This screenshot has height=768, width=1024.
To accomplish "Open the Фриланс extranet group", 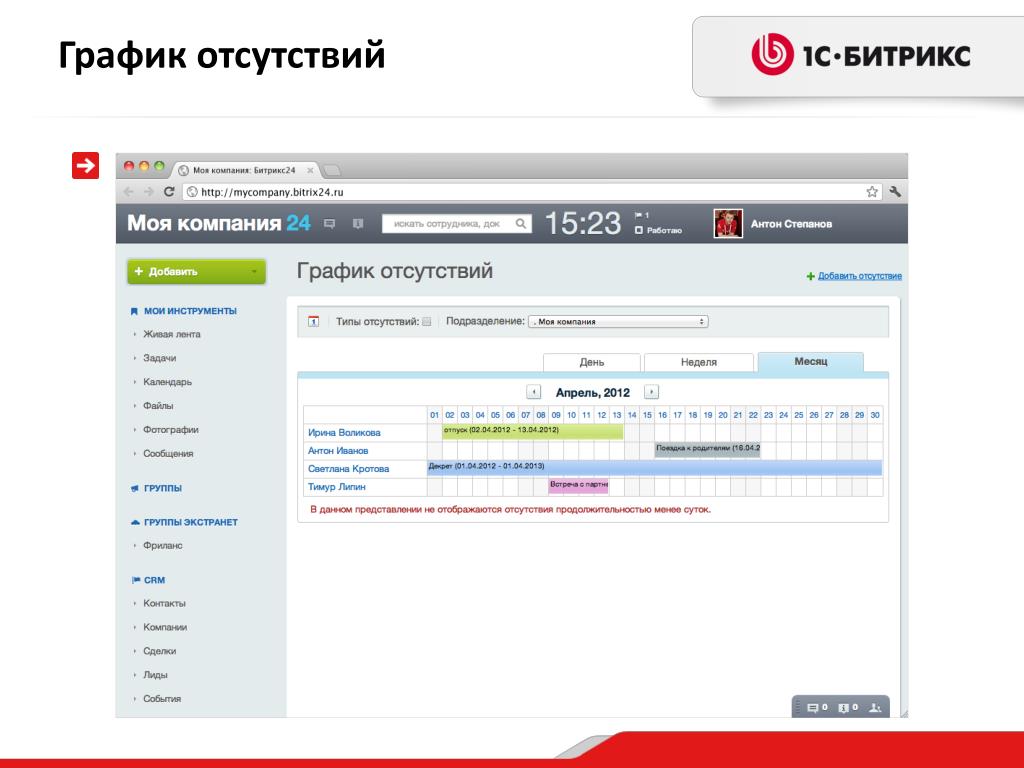I will (x=163, y=545).
